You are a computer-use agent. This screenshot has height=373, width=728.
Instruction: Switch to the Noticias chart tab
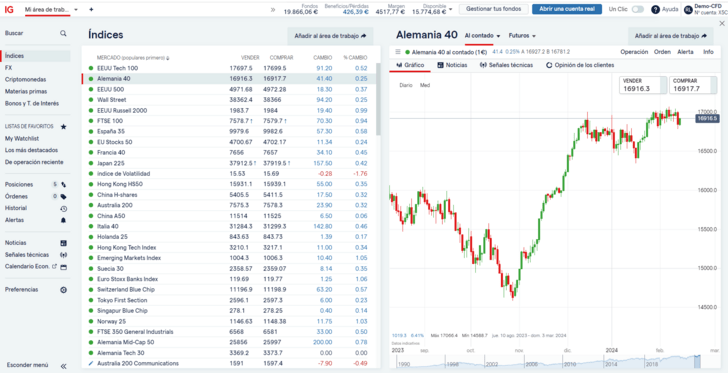452,65
